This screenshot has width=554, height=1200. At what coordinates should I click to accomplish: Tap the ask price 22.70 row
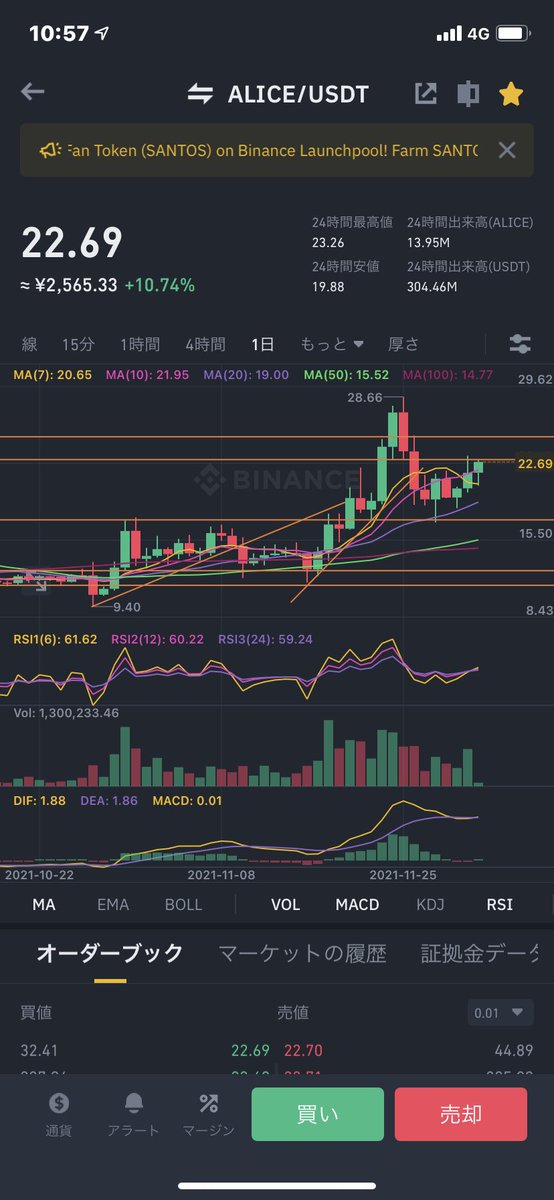point(302,1050)
